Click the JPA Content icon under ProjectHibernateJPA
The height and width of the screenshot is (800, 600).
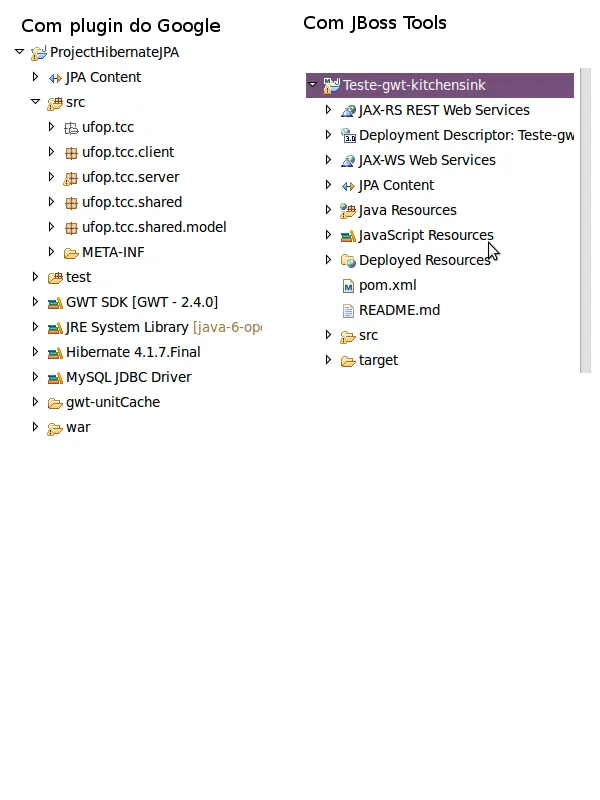(x=55, y=78)
